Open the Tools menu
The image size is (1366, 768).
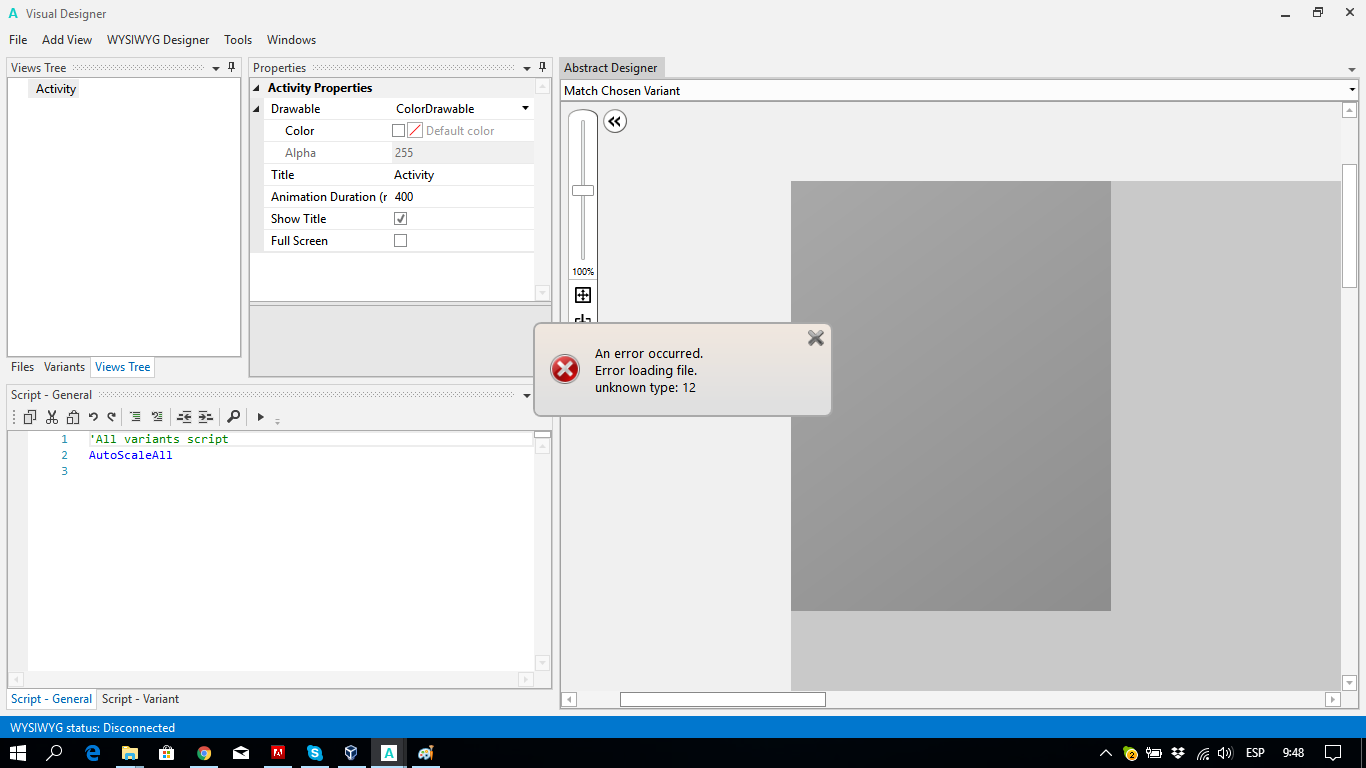(238, 40)
